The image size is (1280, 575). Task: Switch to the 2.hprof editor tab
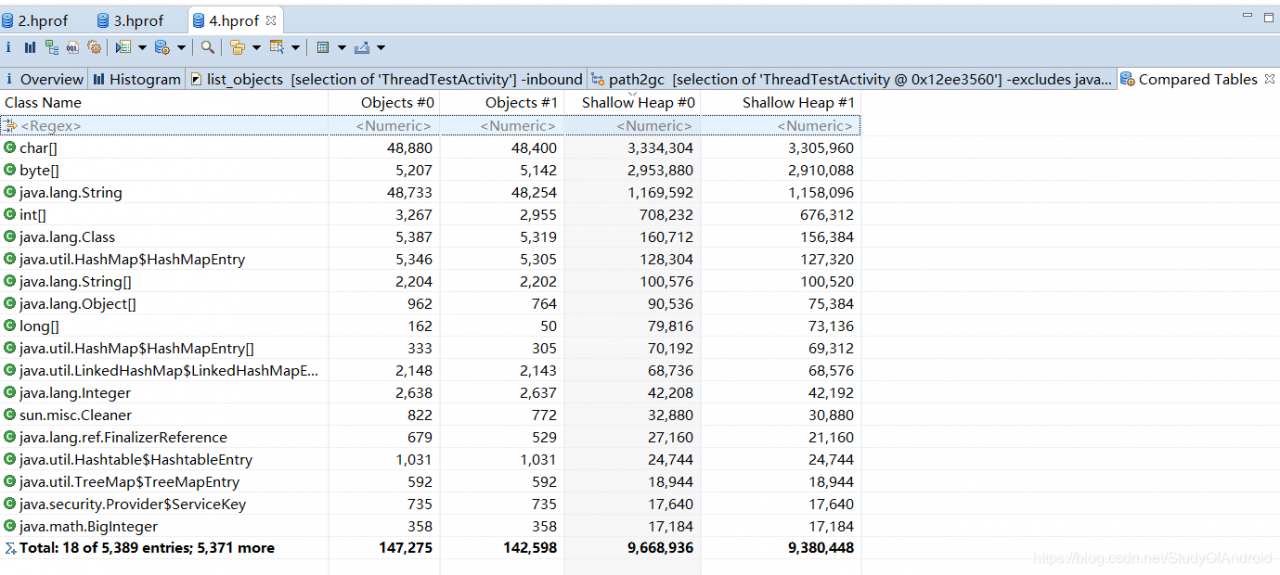[x=42, y=21]
